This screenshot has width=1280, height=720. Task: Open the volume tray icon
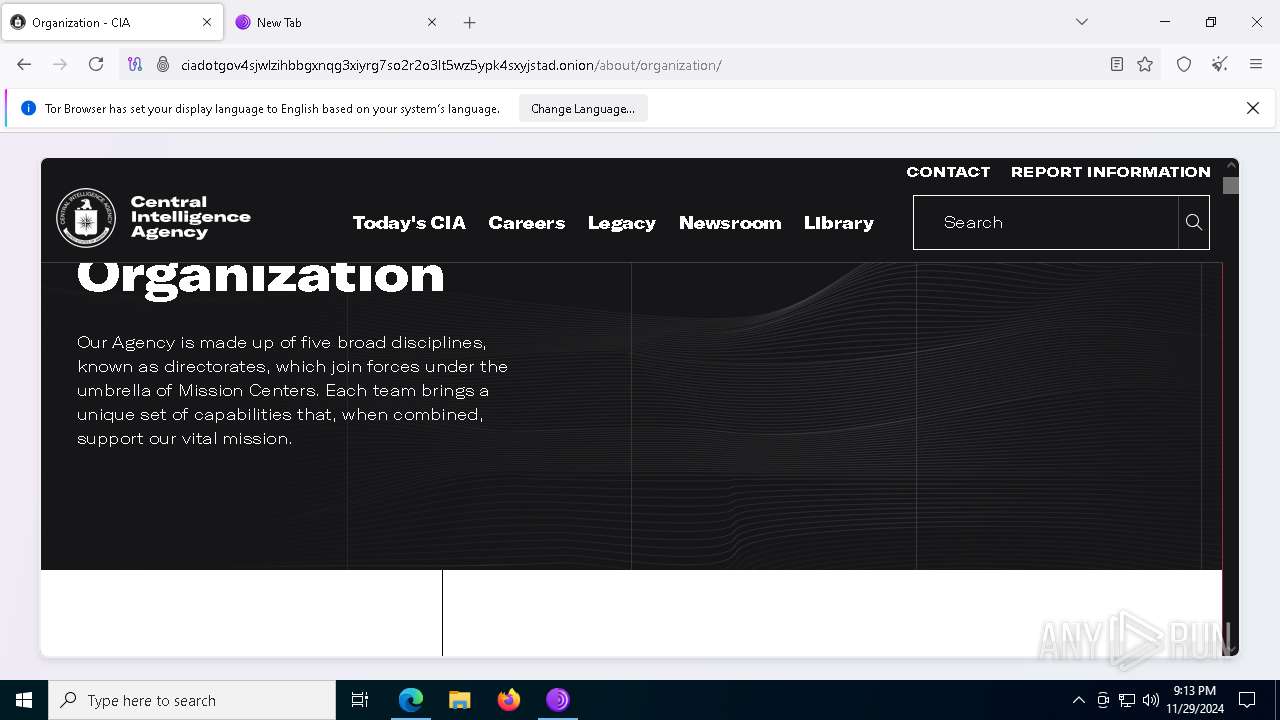tap(1150, 700)
